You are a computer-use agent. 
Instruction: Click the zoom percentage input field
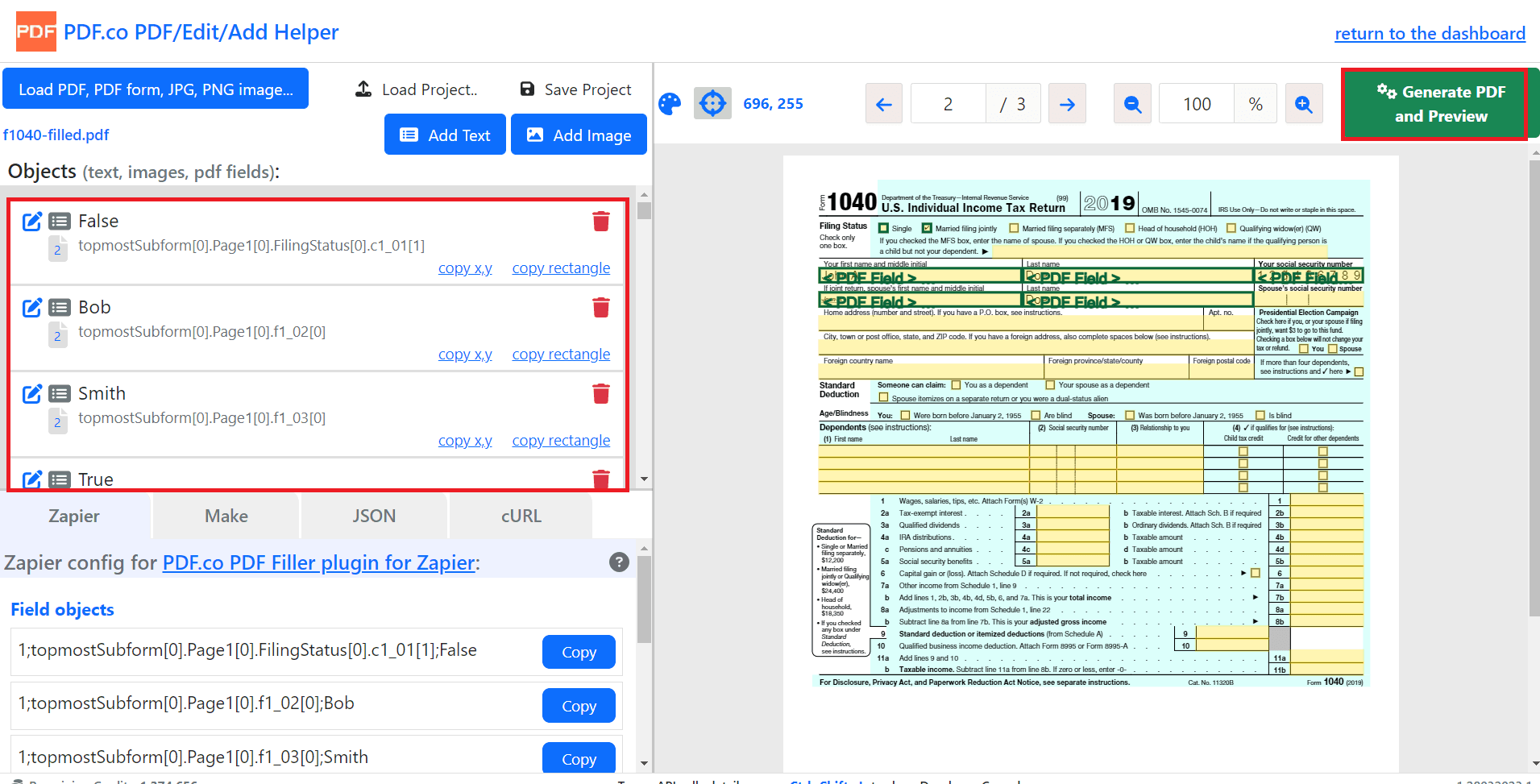(1197, 104)
